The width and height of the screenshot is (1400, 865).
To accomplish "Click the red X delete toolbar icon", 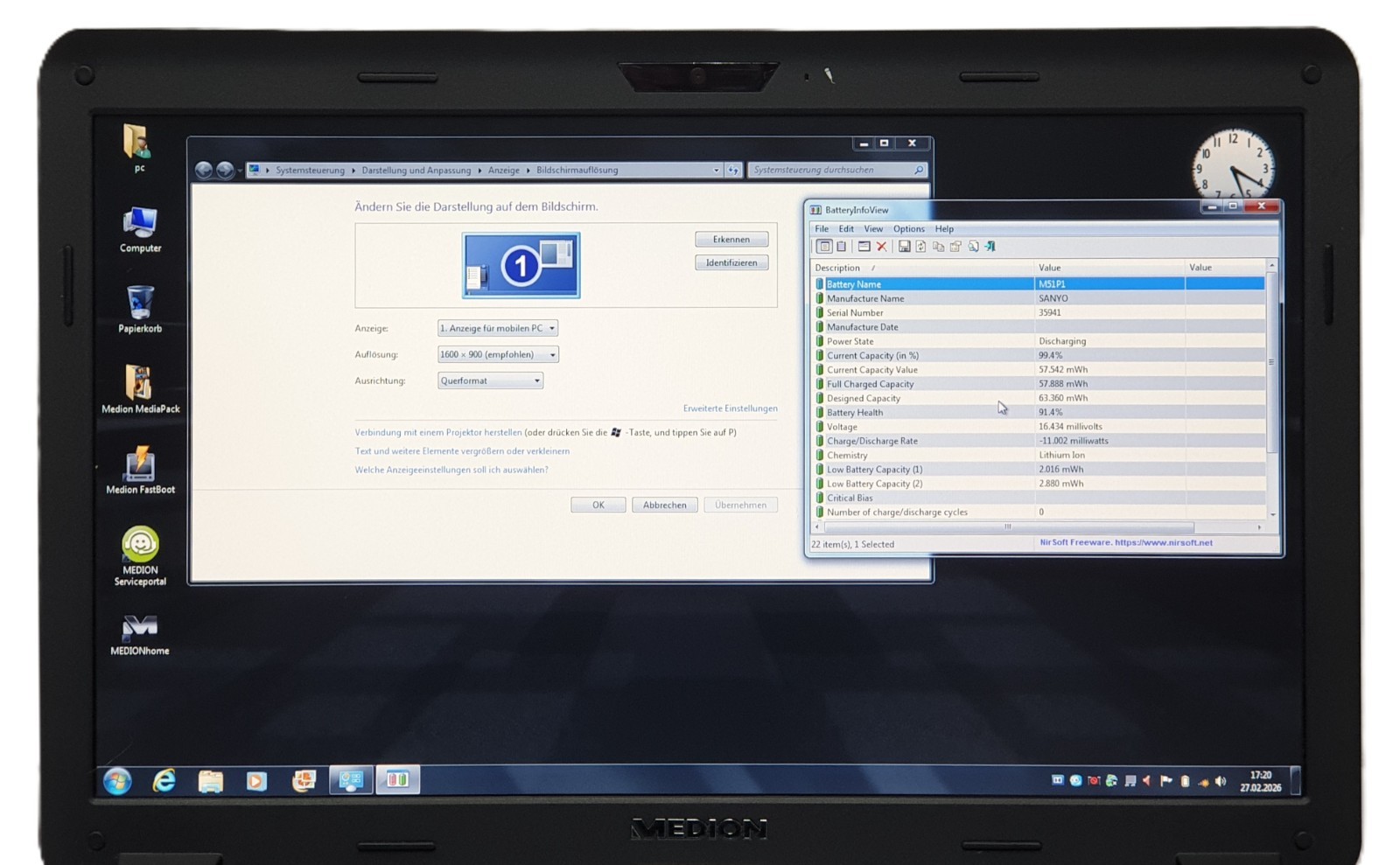I will [882, 247].
